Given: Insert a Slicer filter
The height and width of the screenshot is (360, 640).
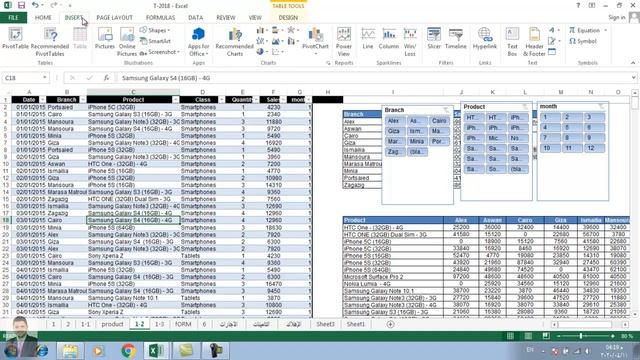Looking at the screenshot, I should pyautogui.click(x=434, y=39).
